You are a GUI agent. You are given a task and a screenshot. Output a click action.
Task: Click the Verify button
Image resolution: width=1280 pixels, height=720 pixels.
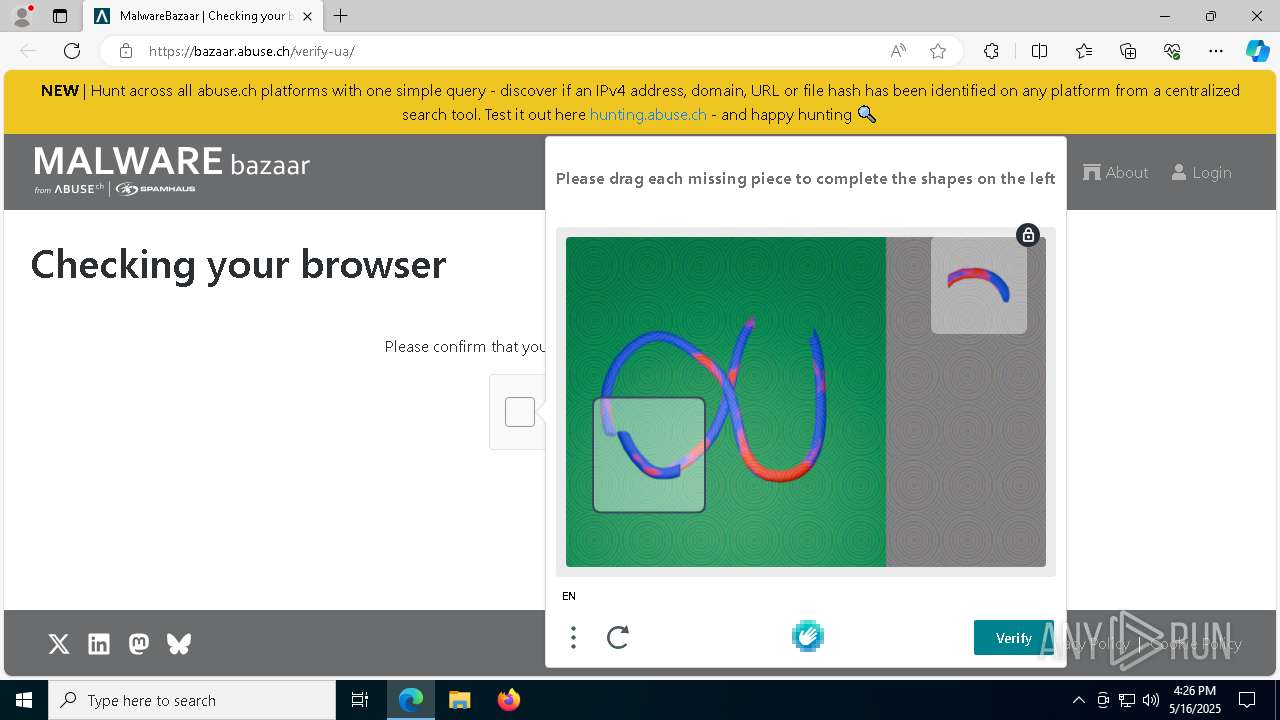(x=1014, y=638)
